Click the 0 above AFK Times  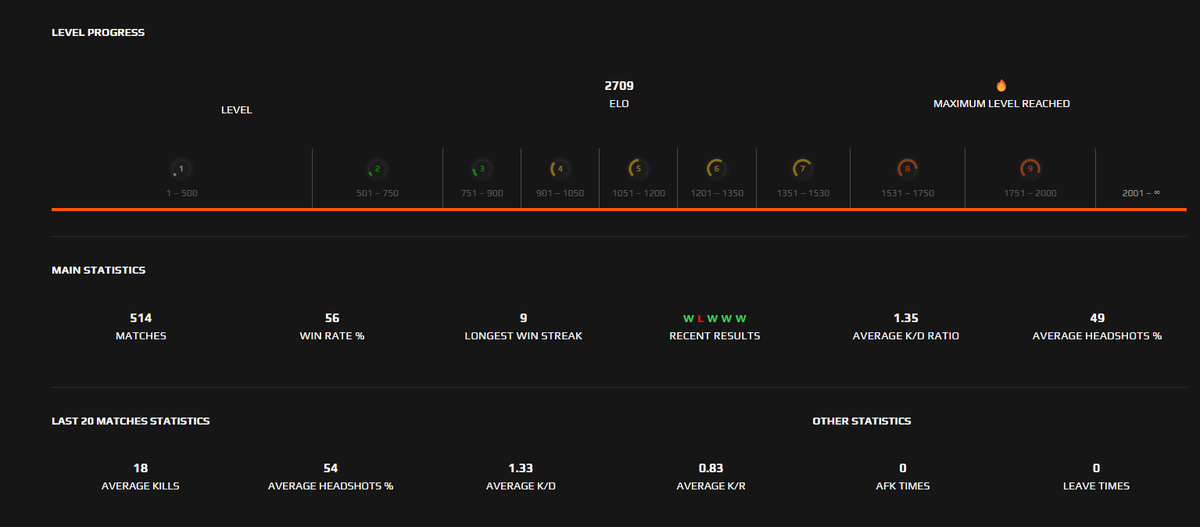[903, 468]
